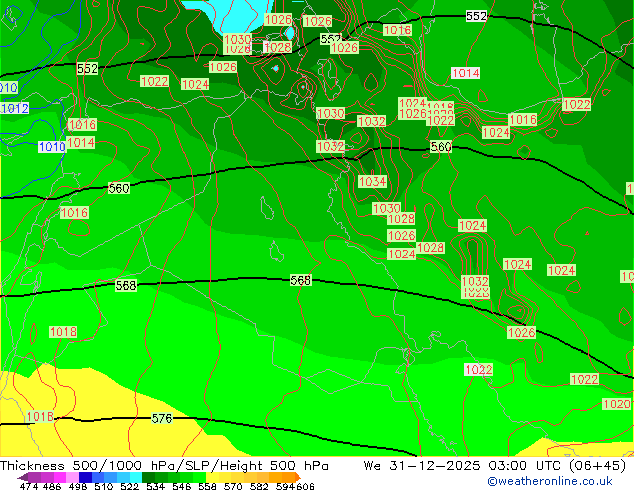Click the blue 1010 isobar label
This screenshot has height=490, width=634.
[x=52, y=147]
